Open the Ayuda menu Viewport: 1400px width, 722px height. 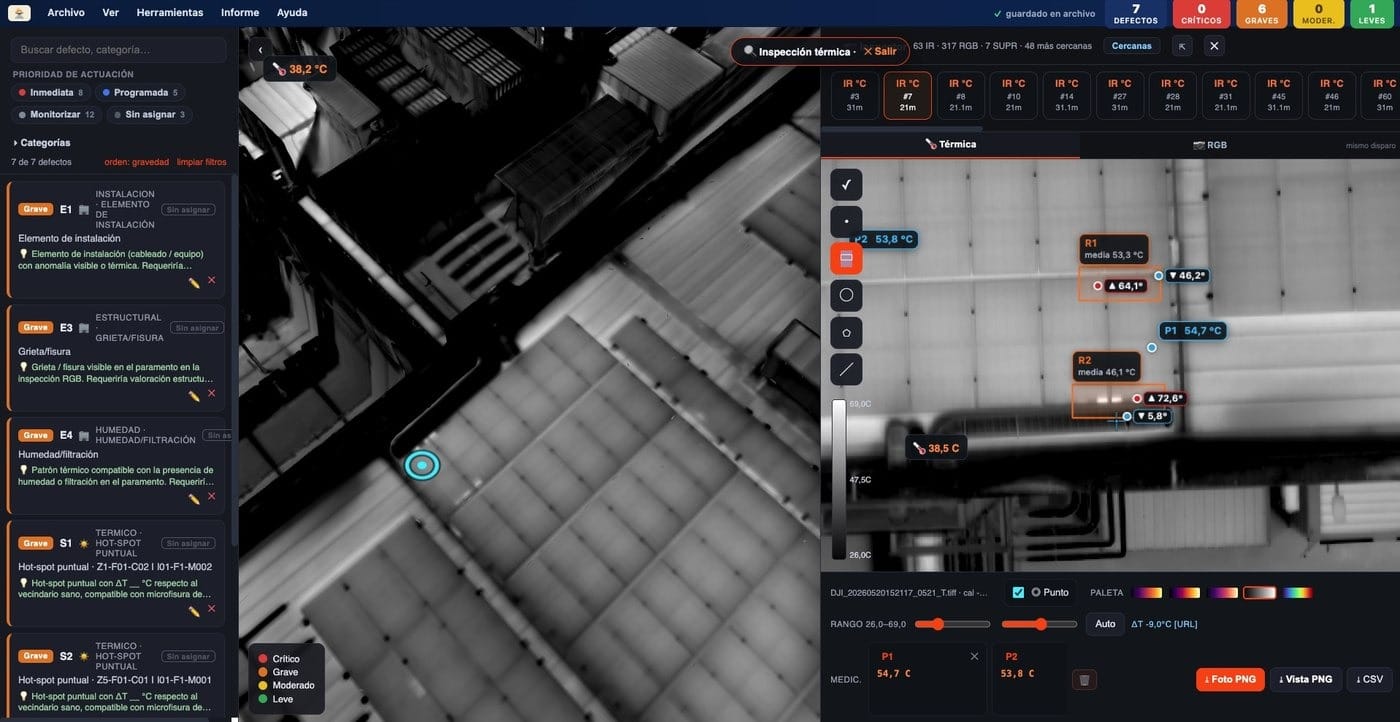pyautogui.click(x=292, y=13)
